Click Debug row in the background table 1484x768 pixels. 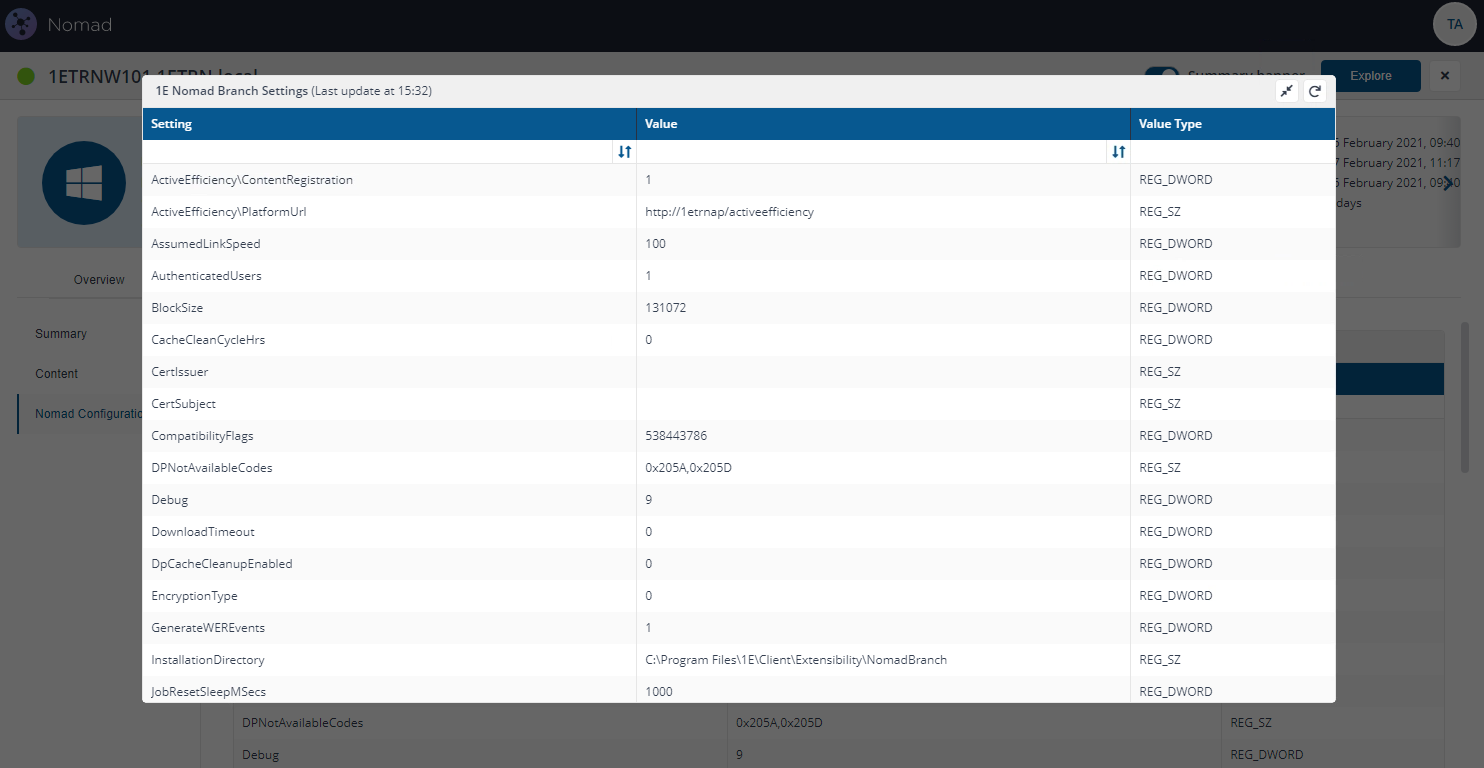(x=838, y=754)
